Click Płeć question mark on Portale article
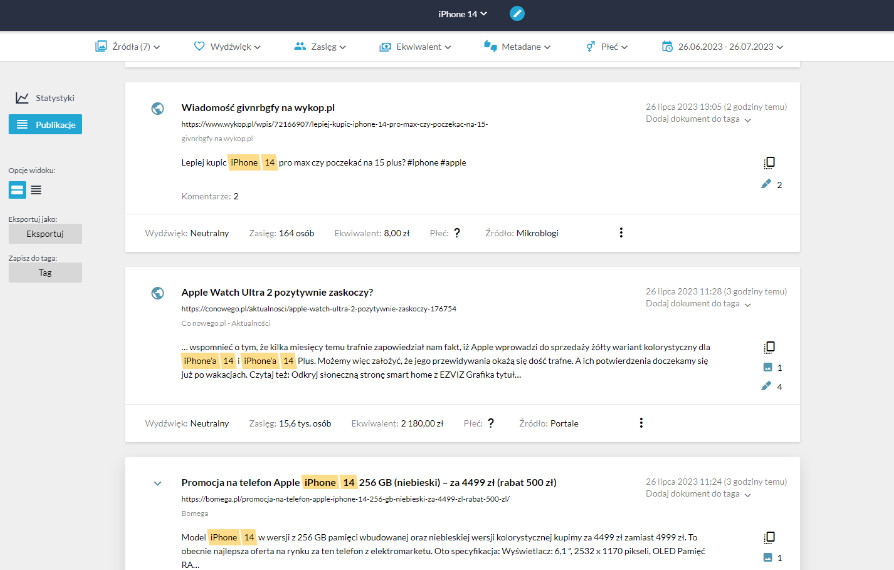Screen dimensions: 894x570 click(490, 423)
